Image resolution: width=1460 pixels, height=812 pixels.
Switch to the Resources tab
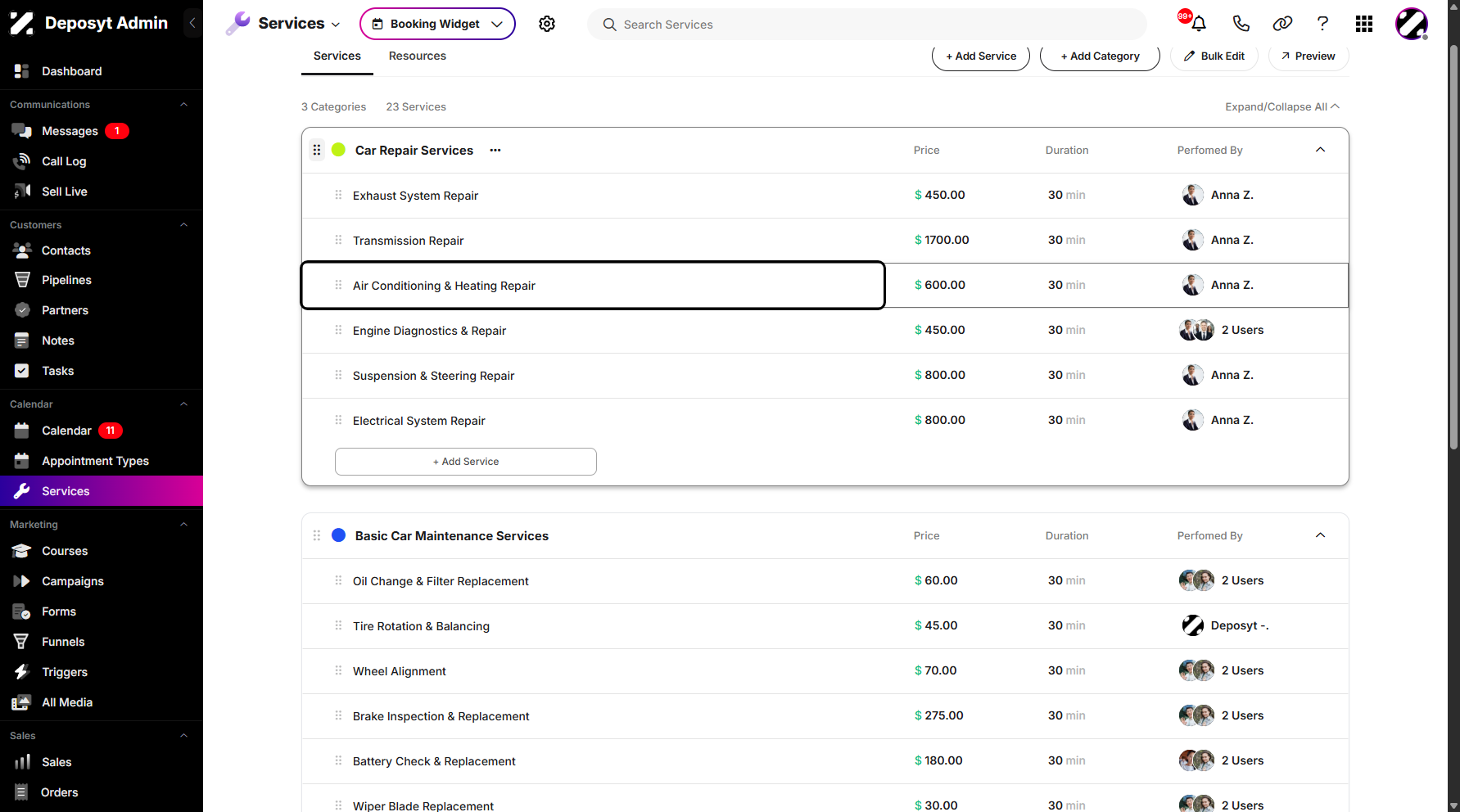[x=418, y=56]
